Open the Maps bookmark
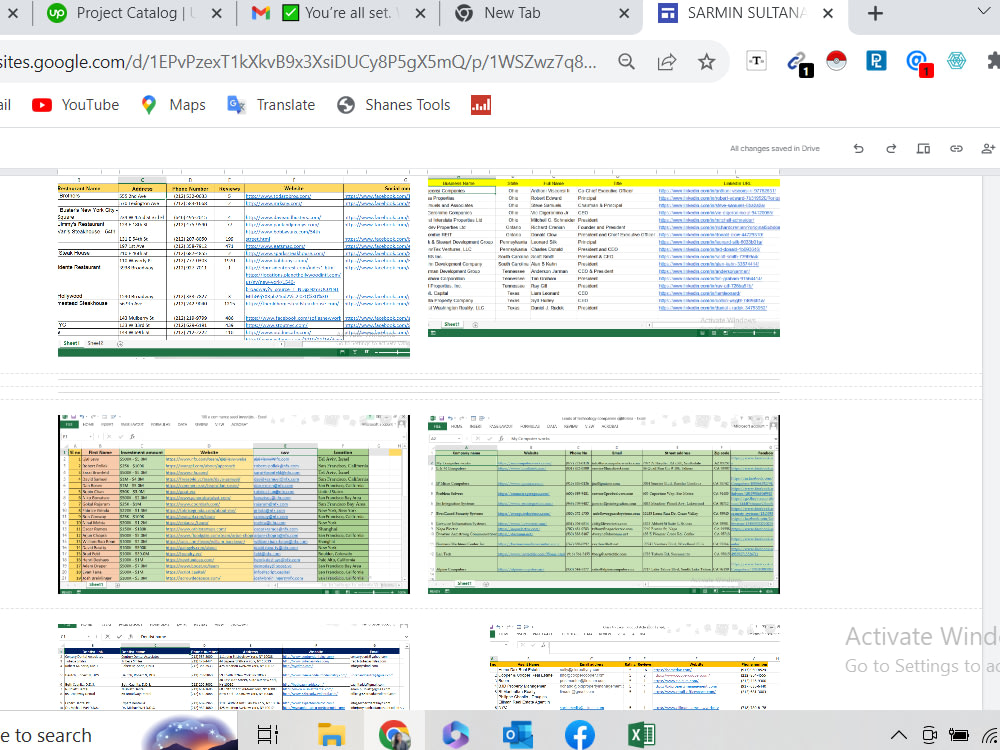The height and width of the screenshot is (750, 1000). pos(173,105)
